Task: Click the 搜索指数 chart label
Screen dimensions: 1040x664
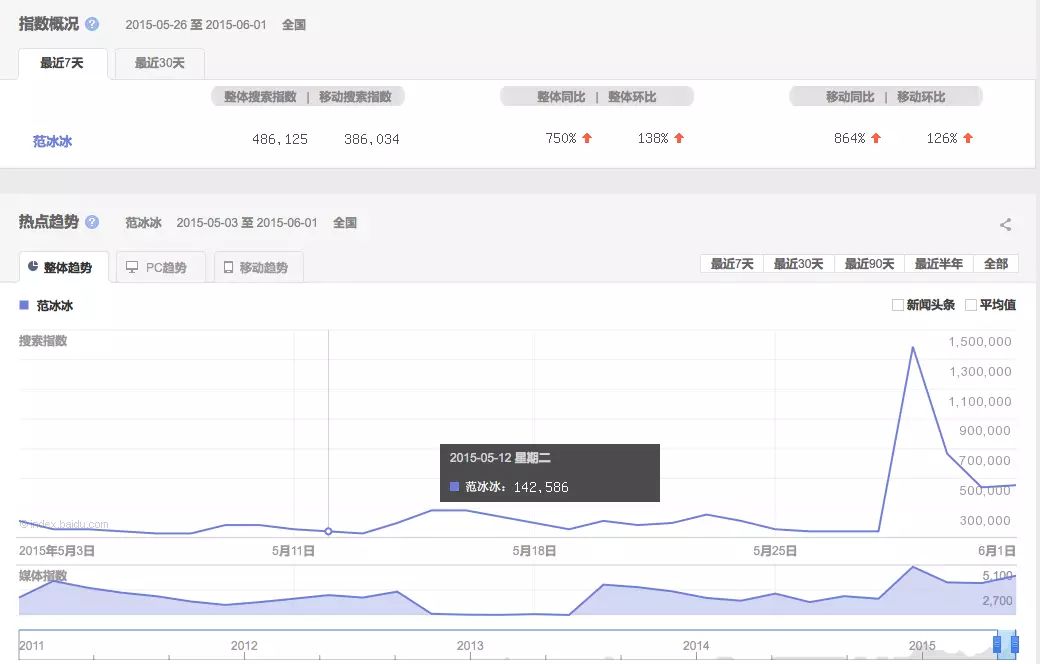Action: point(43,341)
